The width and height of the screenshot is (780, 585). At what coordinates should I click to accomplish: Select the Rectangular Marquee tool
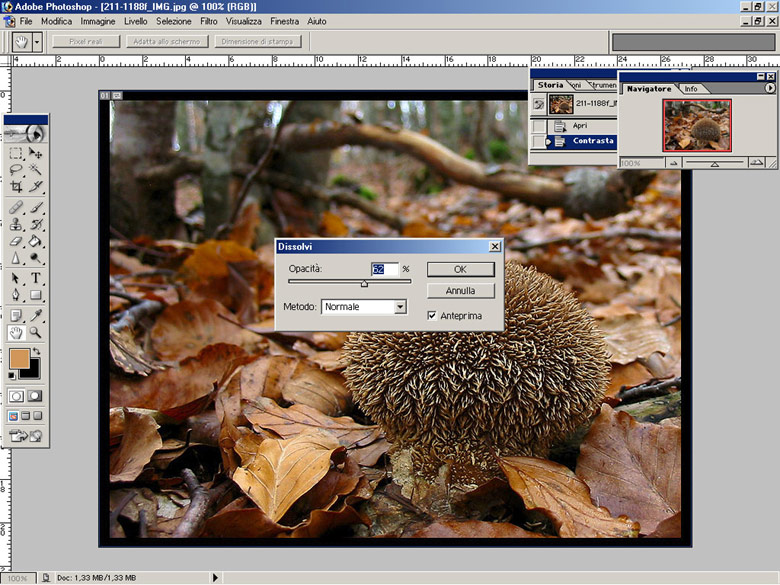[16, 154]
